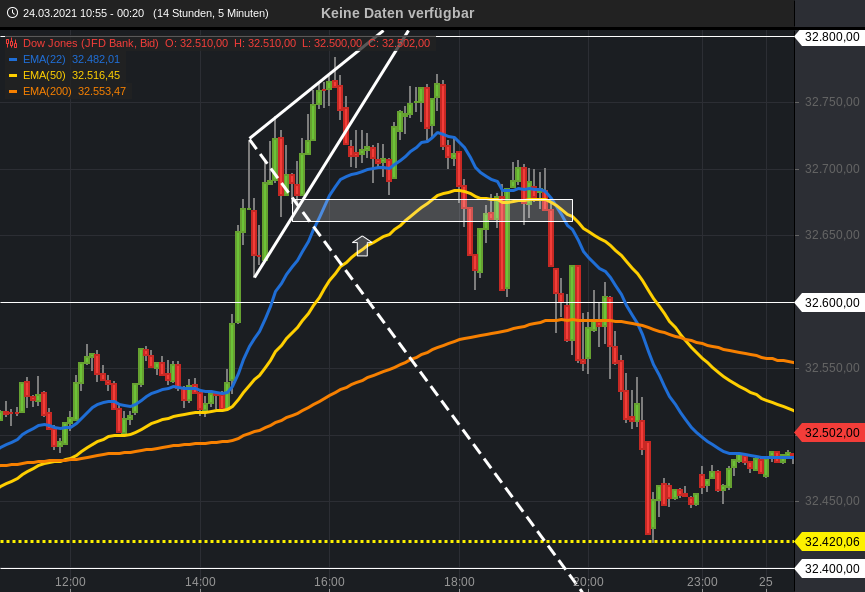This screenshot has width=865, height=592.
Task: Click the candlestick icon before Dow Jones
Action: point(12,43)
